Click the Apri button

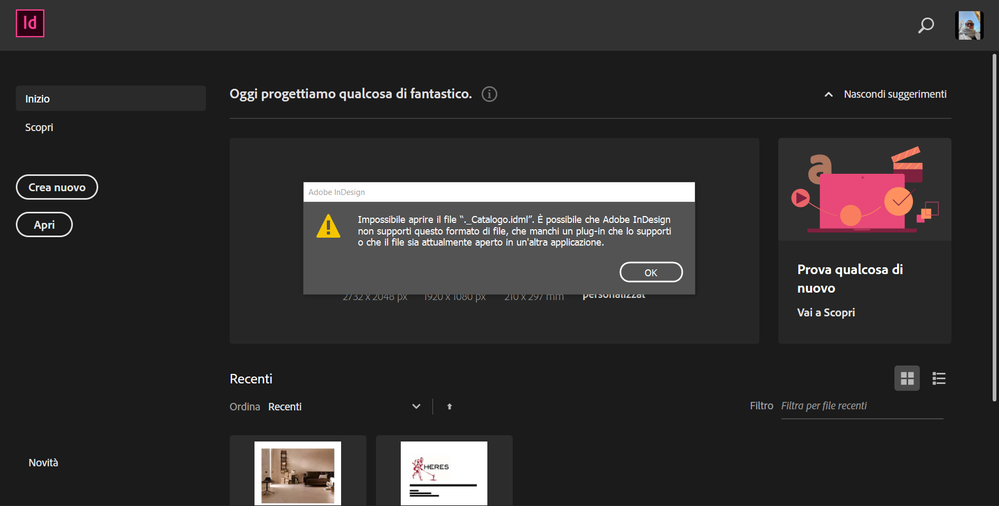(x=44, y=225)
